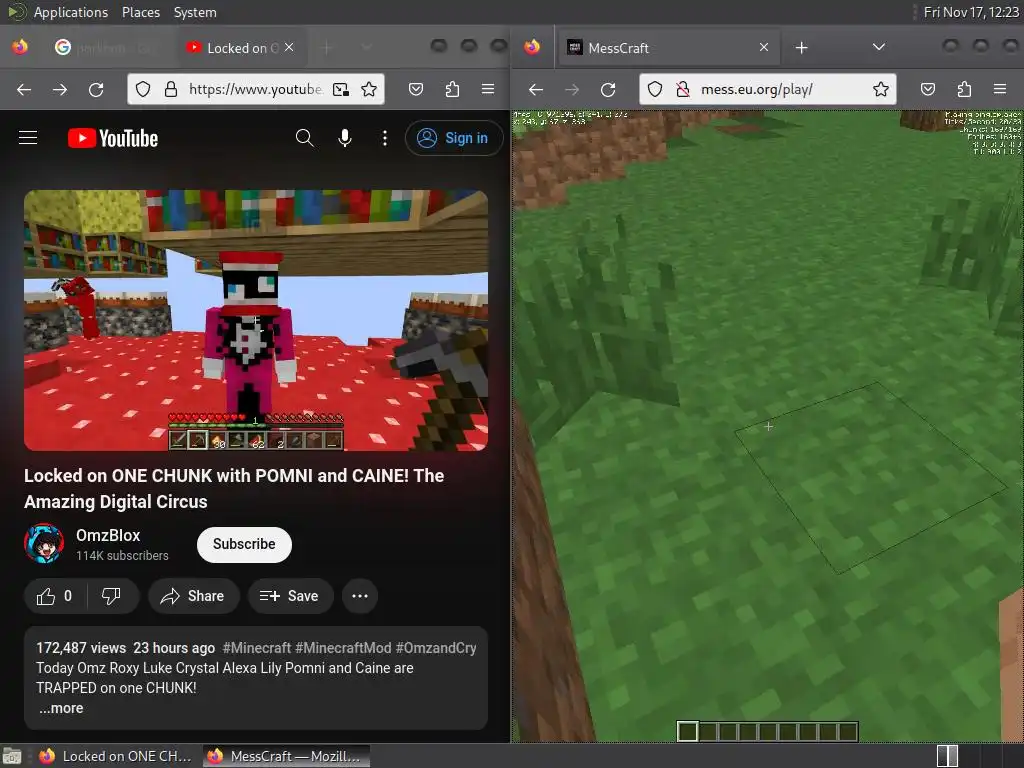Click the video player thumbnail
1024x768 pixels.
[256, 320]
